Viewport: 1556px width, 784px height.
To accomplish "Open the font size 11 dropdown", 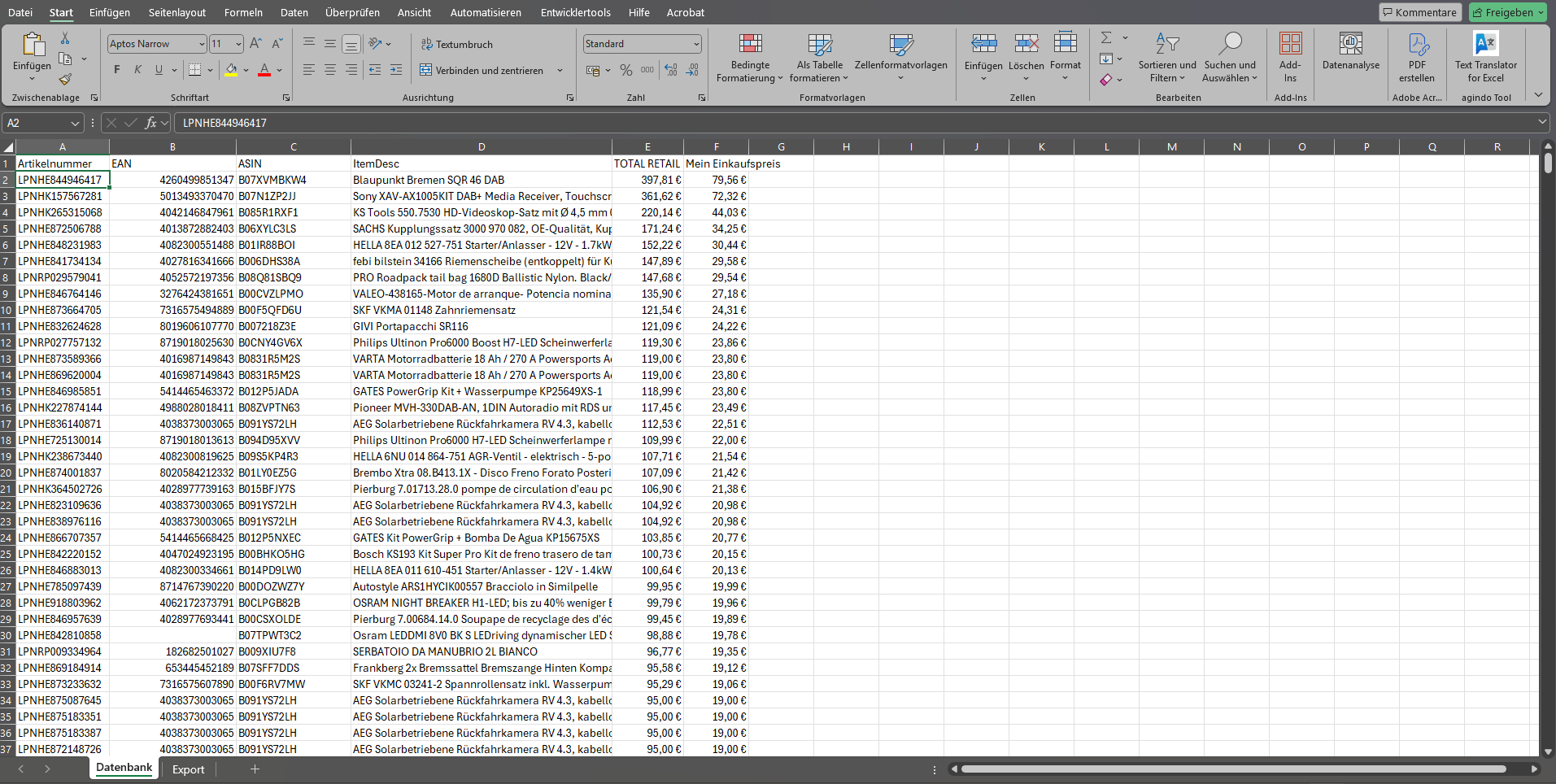I will pyautogui.click(x=238, y=44).
